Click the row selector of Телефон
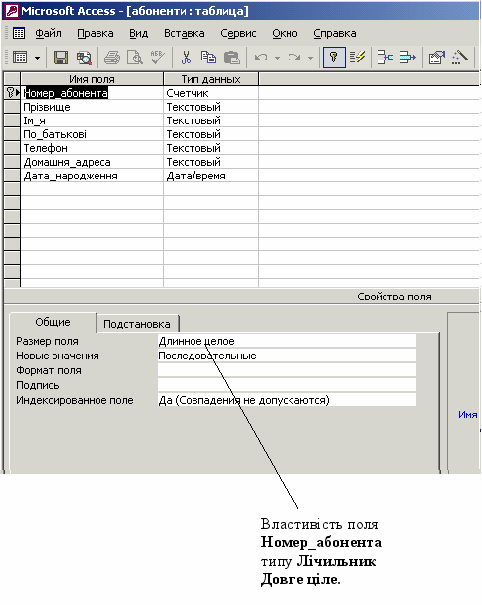The image size is (482, 605). [x=12, y=148]
